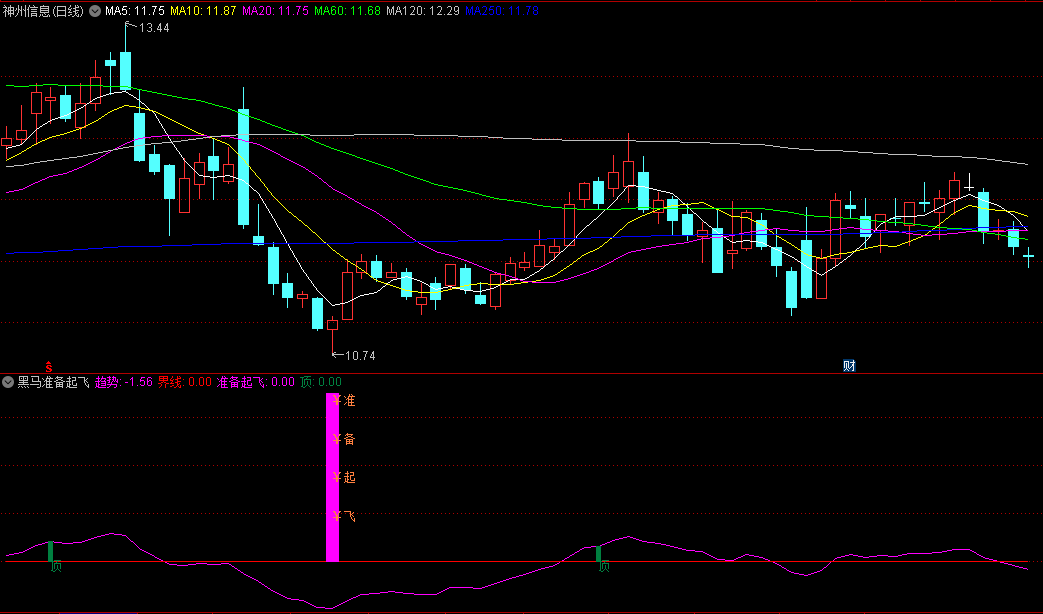This screenshot has height=614, width=1043.
Task: Click the tall cyan candle at 13.44 peak
Action: (125, 70)
